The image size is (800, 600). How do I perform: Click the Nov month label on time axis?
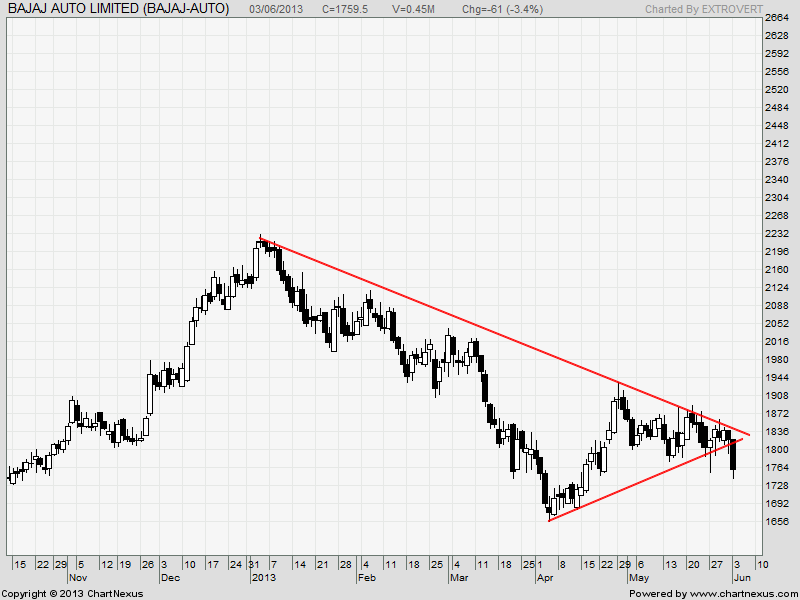(78, 578)
